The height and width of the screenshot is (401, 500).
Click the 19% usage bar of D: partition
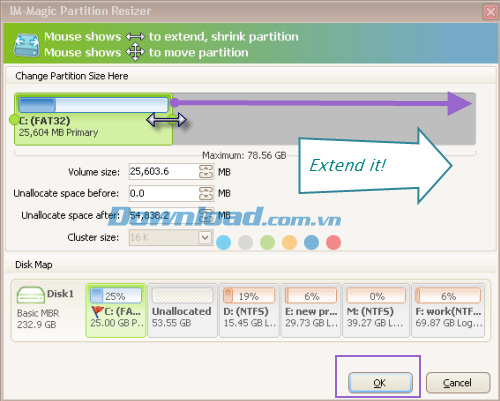pyautogui.click(x=249, y=296)
